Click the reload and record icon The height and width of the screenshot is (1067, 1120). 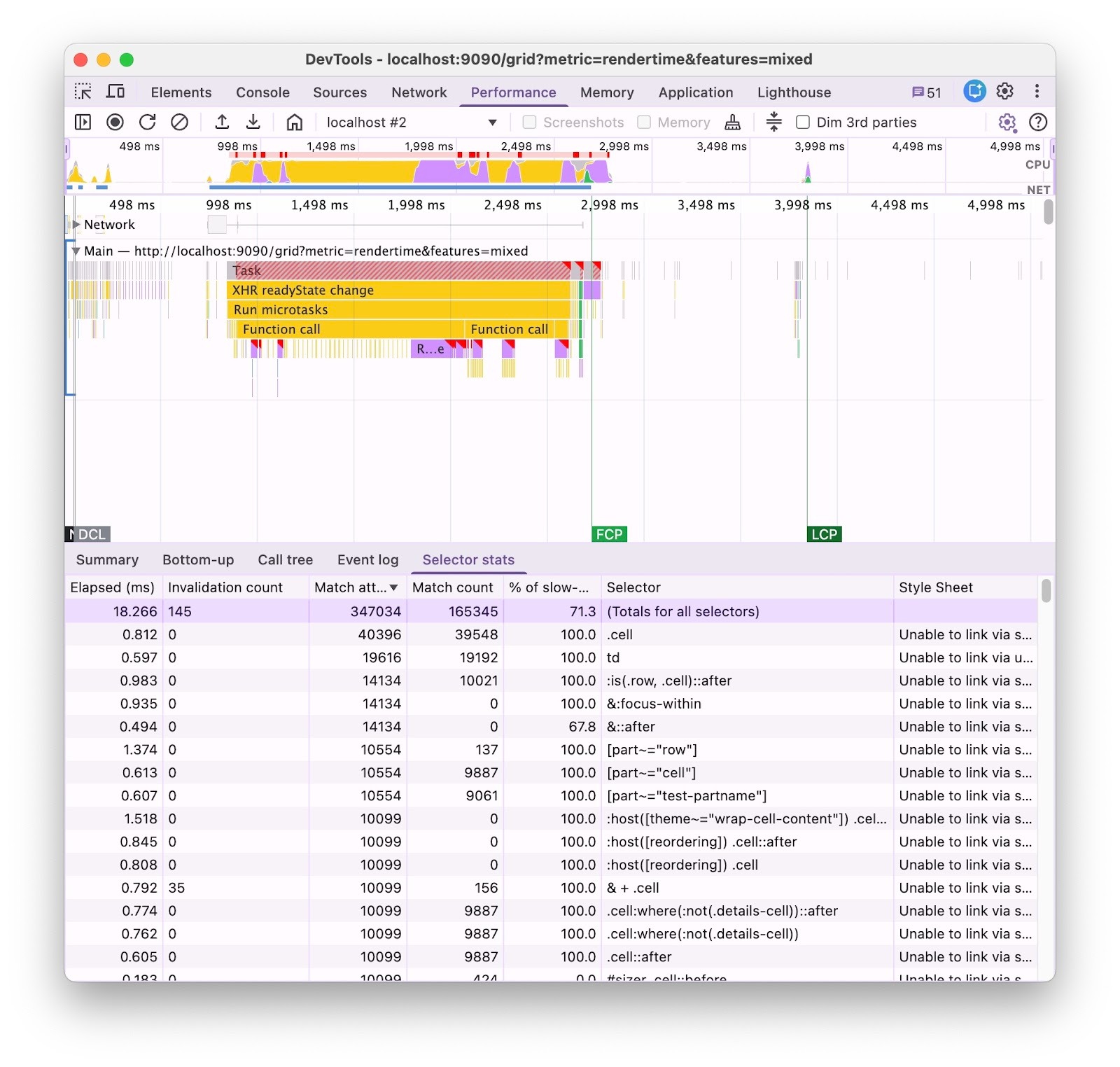coord(147,123)
